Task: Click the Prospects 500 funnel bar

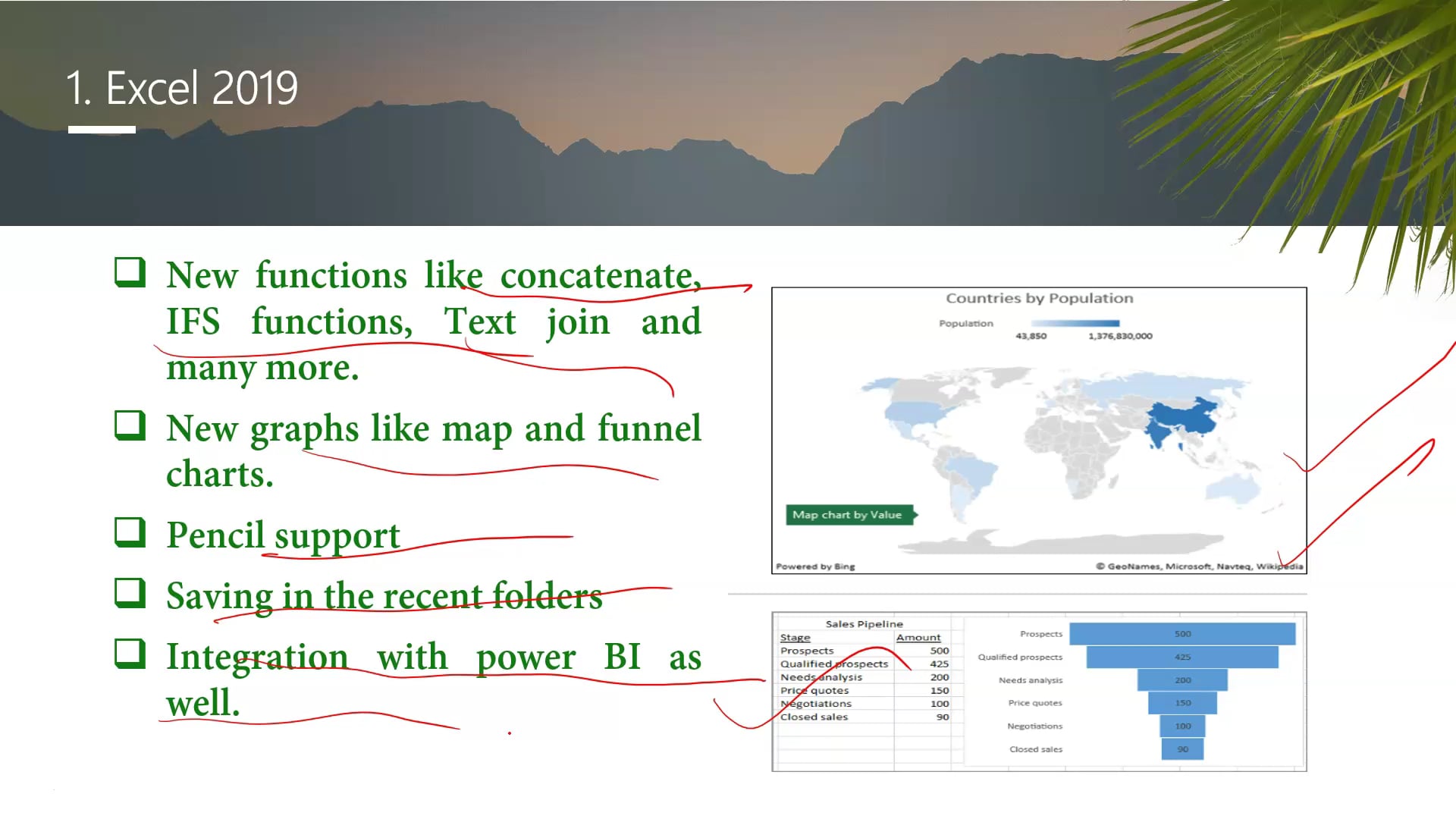Action: (1181, 634)
